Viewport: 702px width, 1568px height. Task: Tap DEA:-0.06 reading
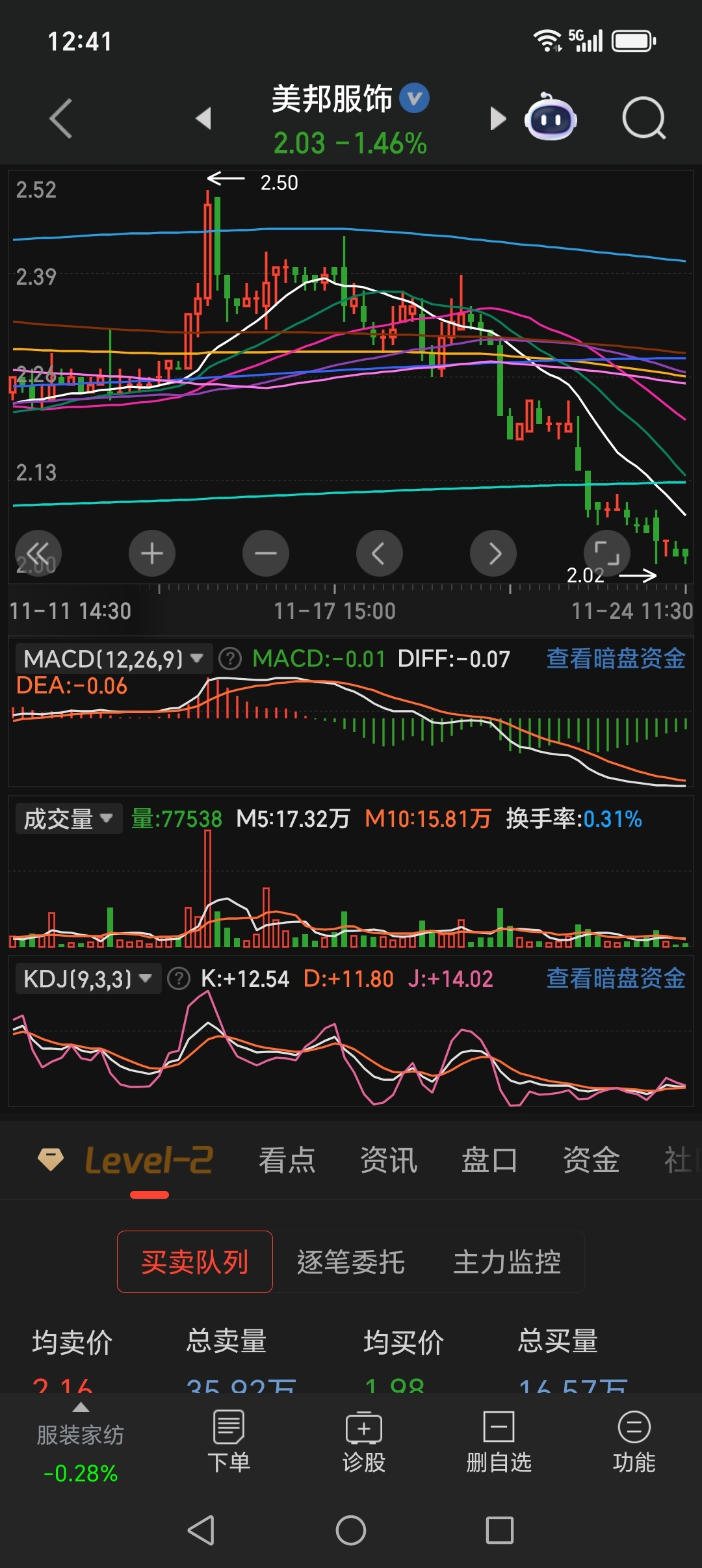[71, 686]
